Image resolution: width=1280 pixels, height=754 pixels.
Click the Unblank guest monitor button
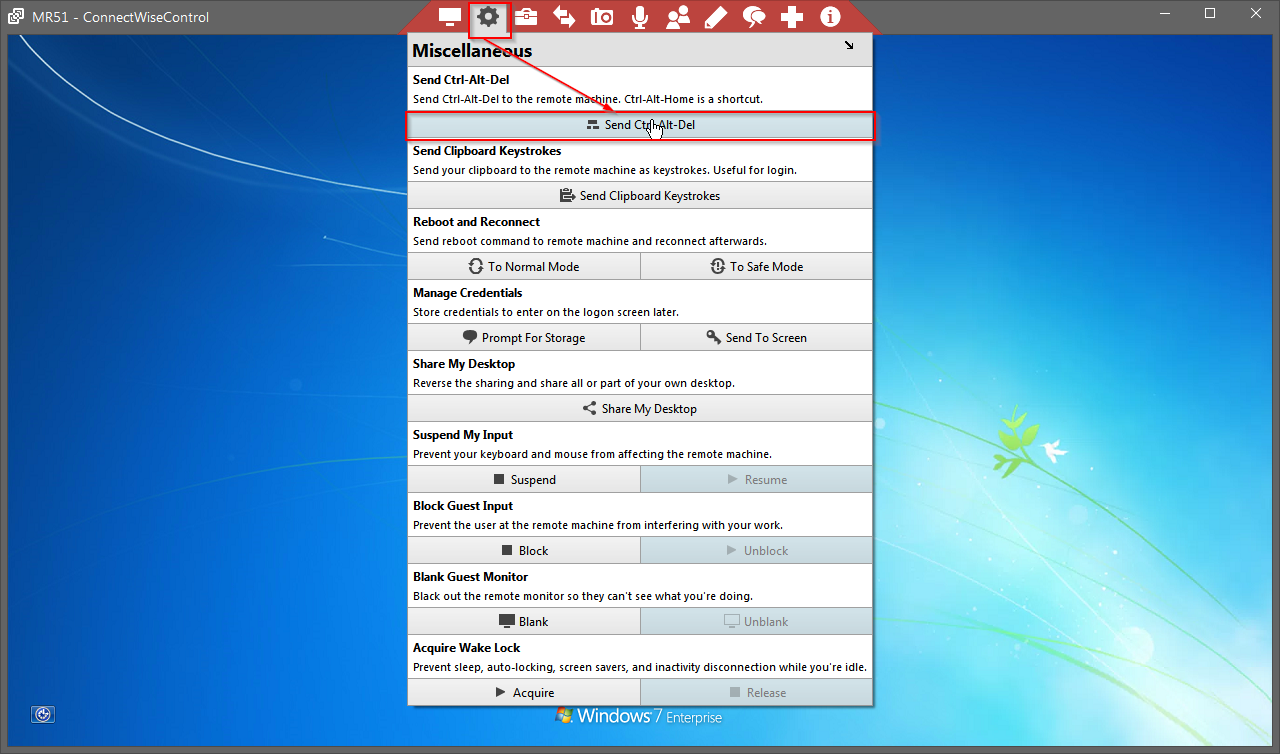pos(757,622)
